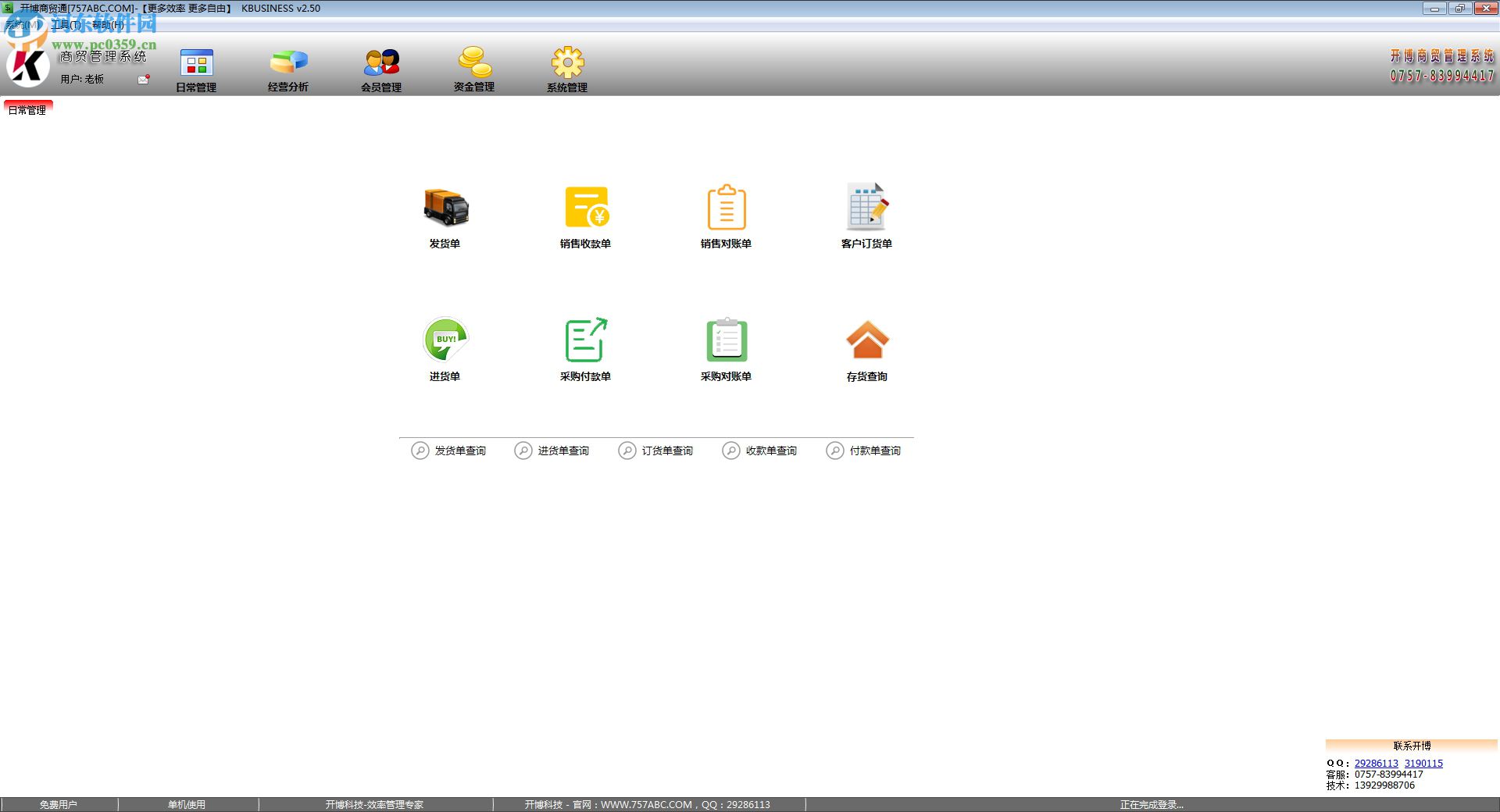Open the 付款单查询 search
This screenshot has height=812, width=1500.
(x=863, y=451)
